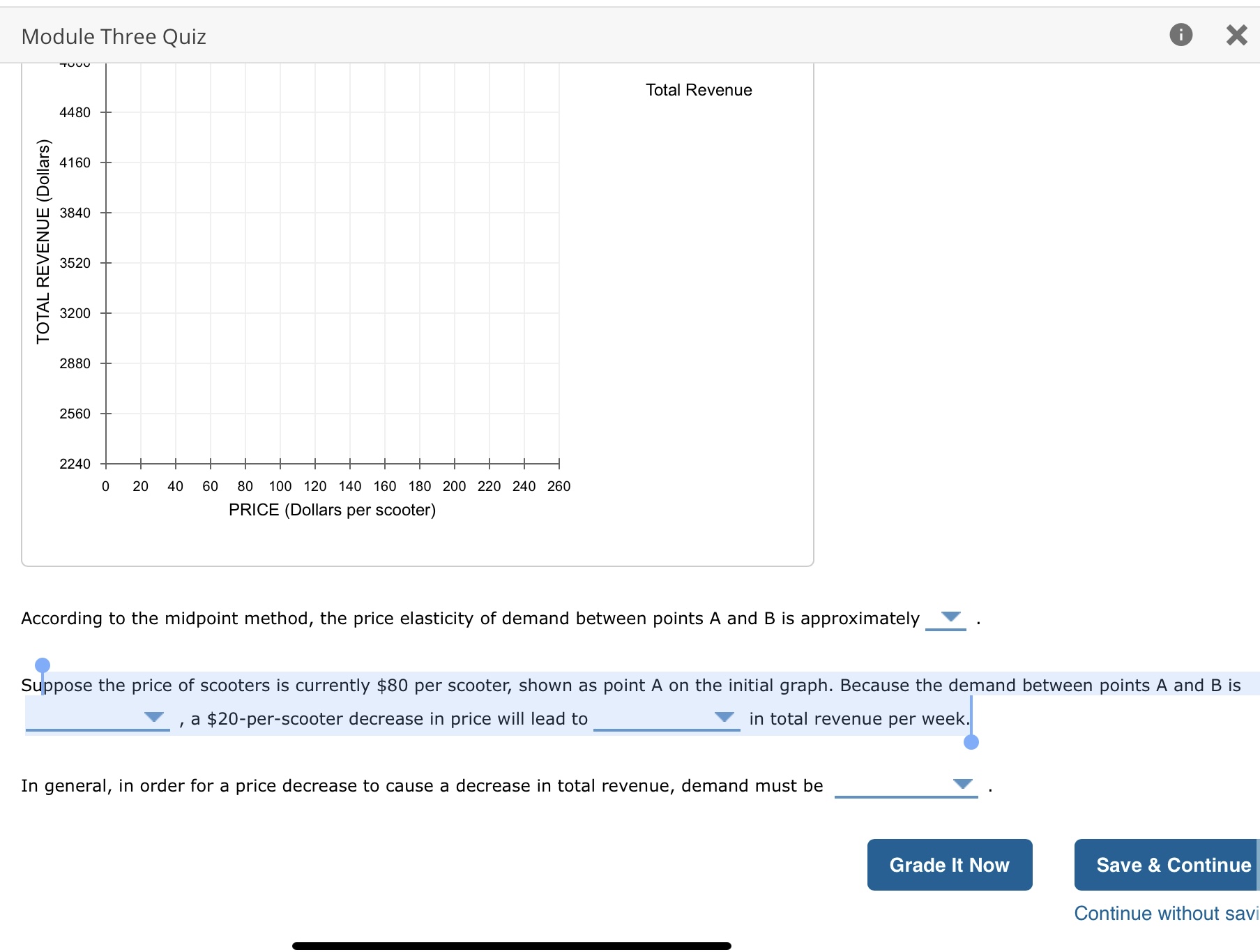
Task: Open the dropdown after "demand must be"
Action: click(963, 783)
